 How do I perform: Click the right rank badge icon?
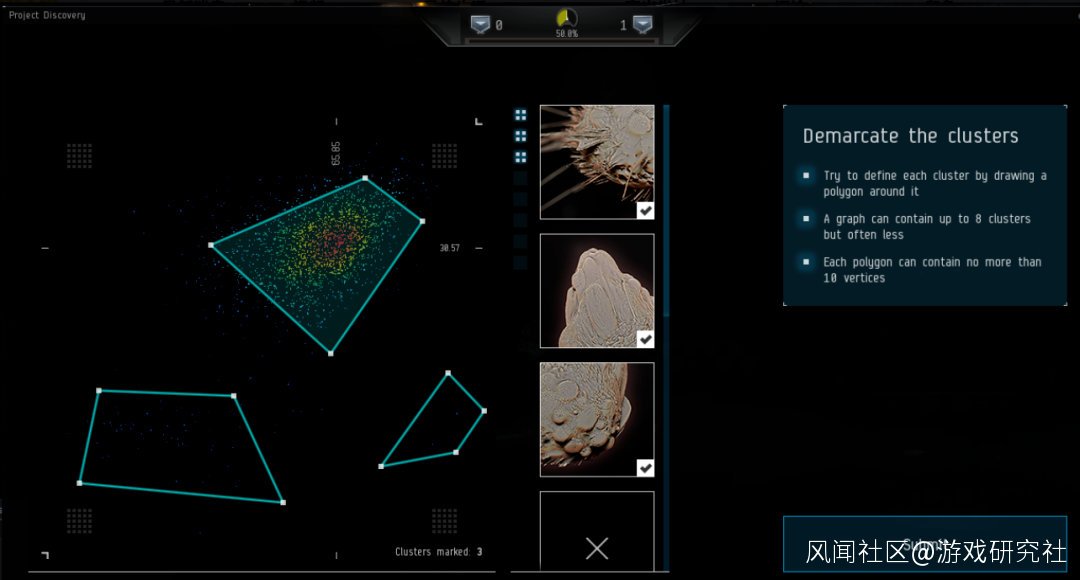pos(642,25)
